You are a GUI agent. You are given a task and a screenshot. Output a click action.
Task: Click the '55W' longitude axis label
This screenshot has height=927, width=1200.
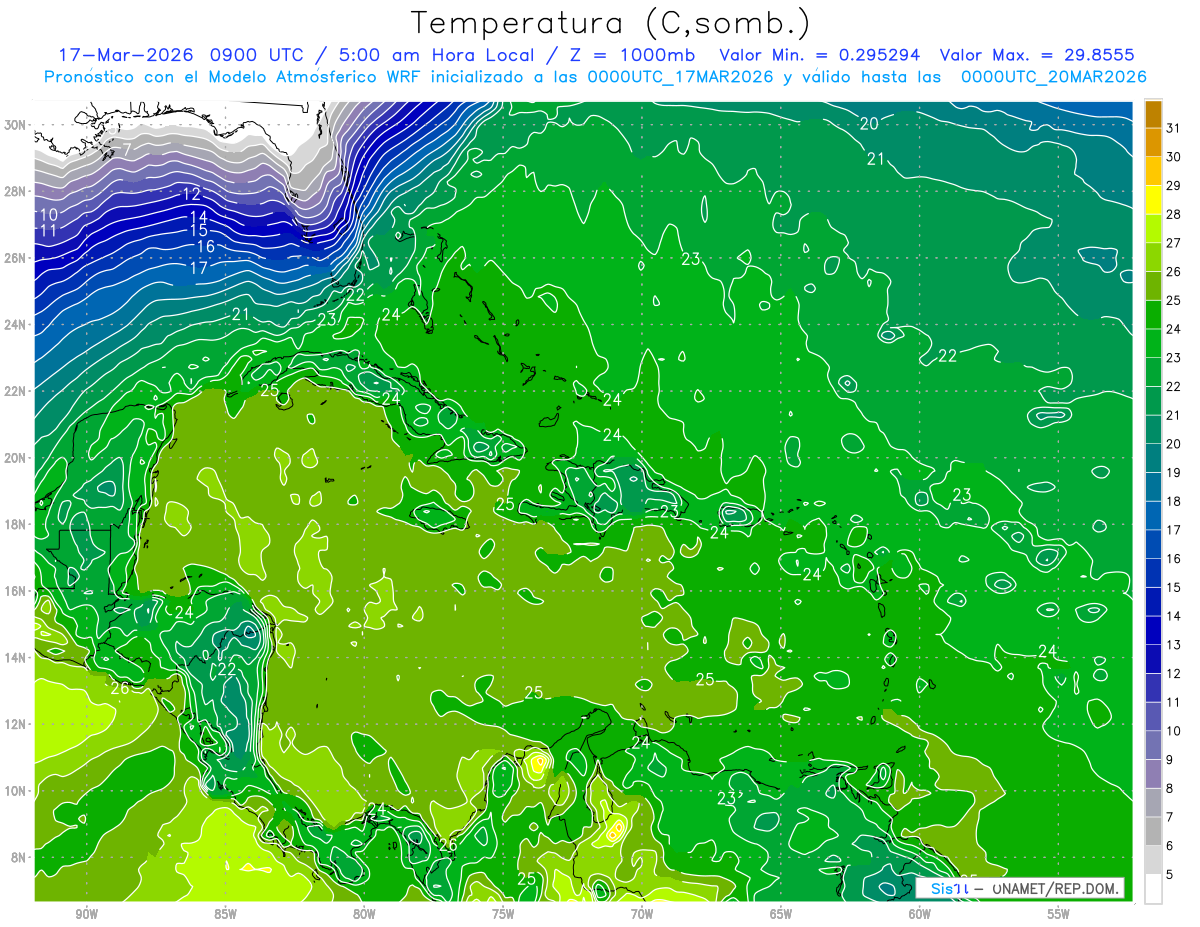click(1059, 914)
